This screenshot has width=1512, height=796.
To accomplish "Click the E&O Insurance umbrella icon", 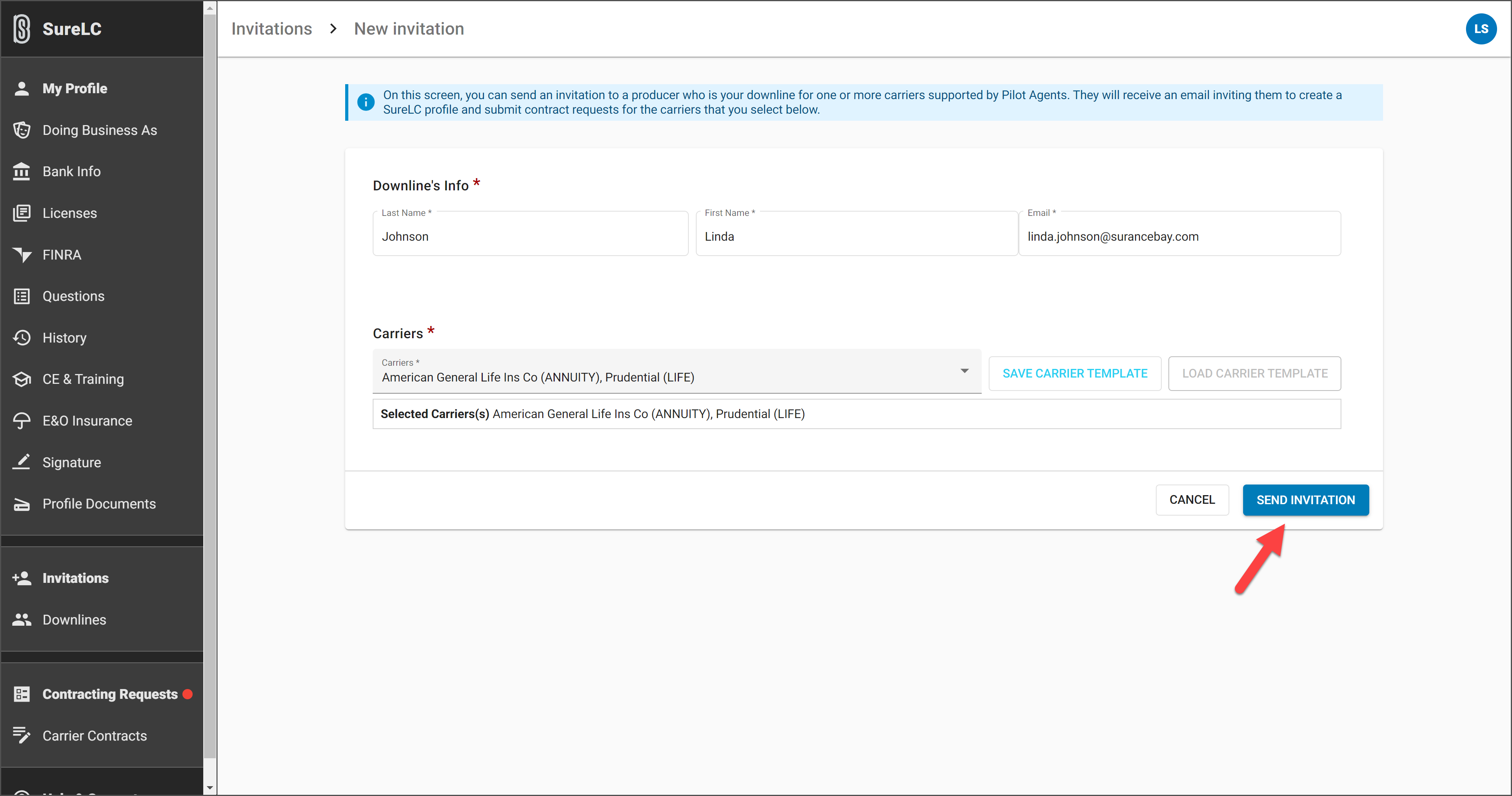I will tap(22, 421).
